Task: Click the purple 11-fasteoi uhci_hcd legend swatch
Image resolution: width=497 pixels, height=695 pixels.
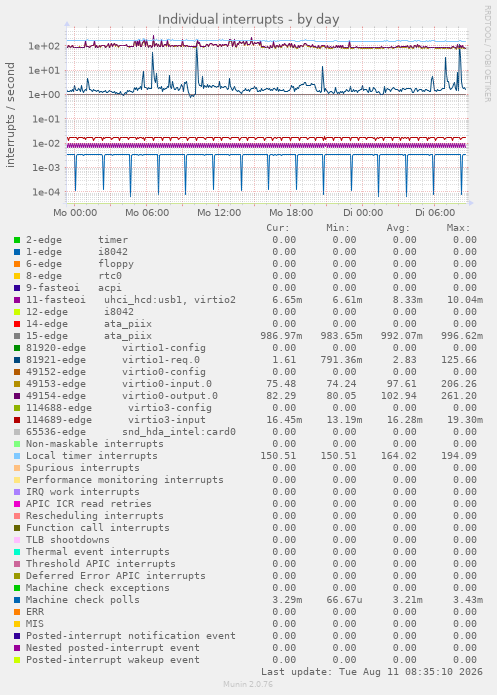Action: point(17,300)
